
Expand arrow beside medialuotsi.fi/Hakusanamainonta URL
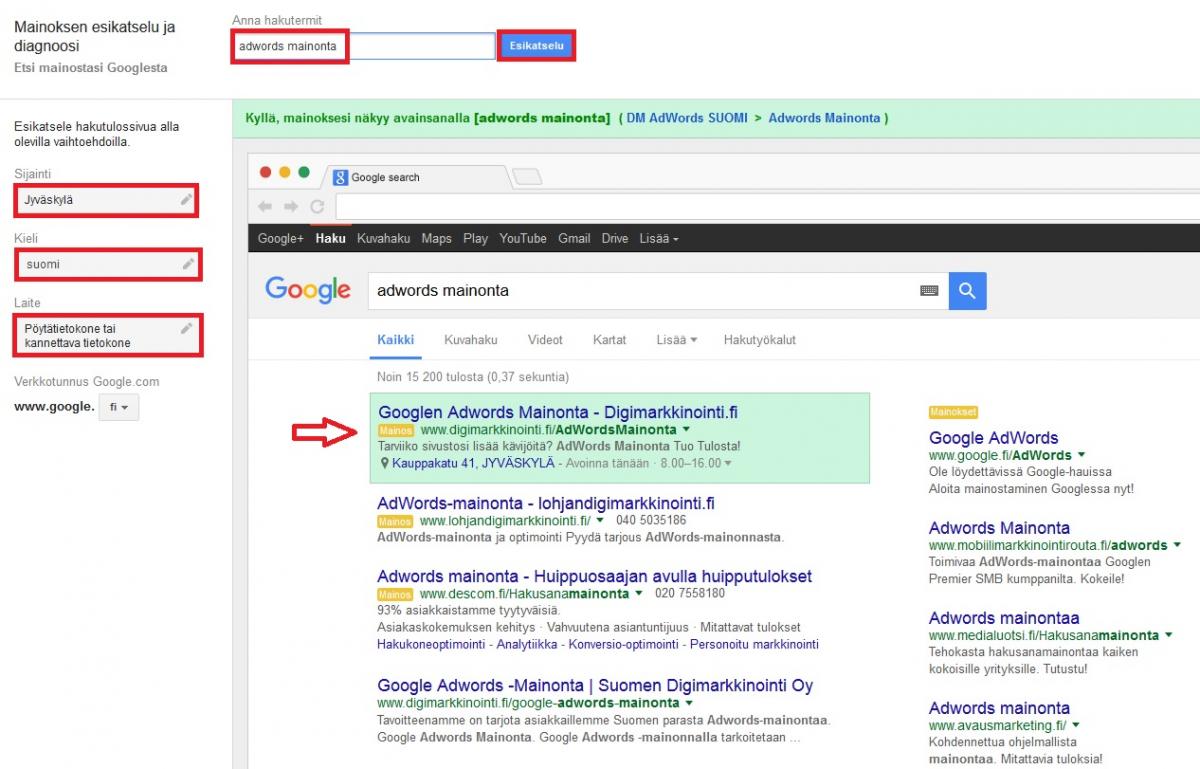tap(1169, 636)
